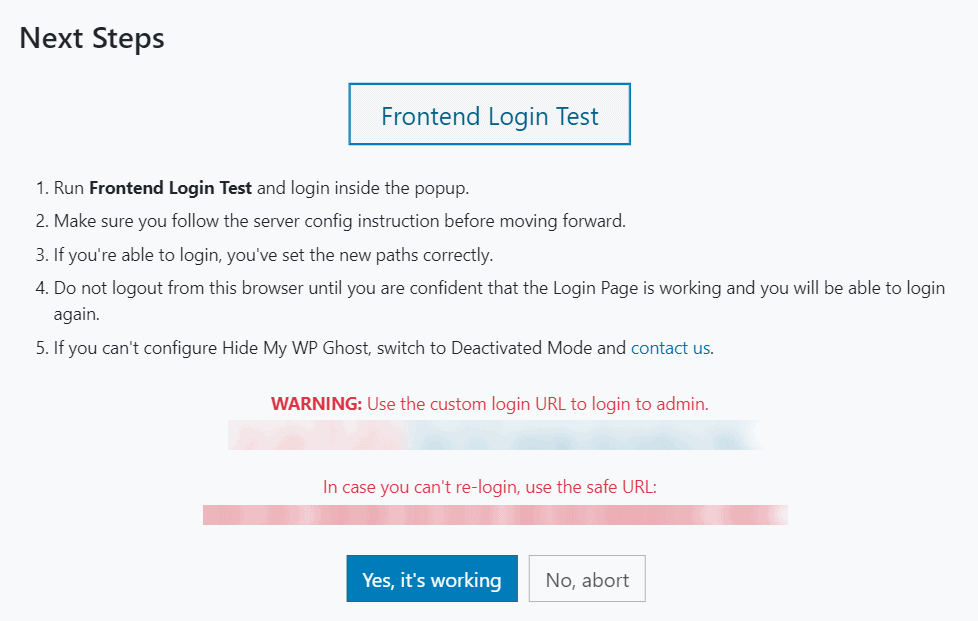Click the bold WARNING label
Image resolution: width=978 pixels, height=621 pixels.
pos(316,404)
